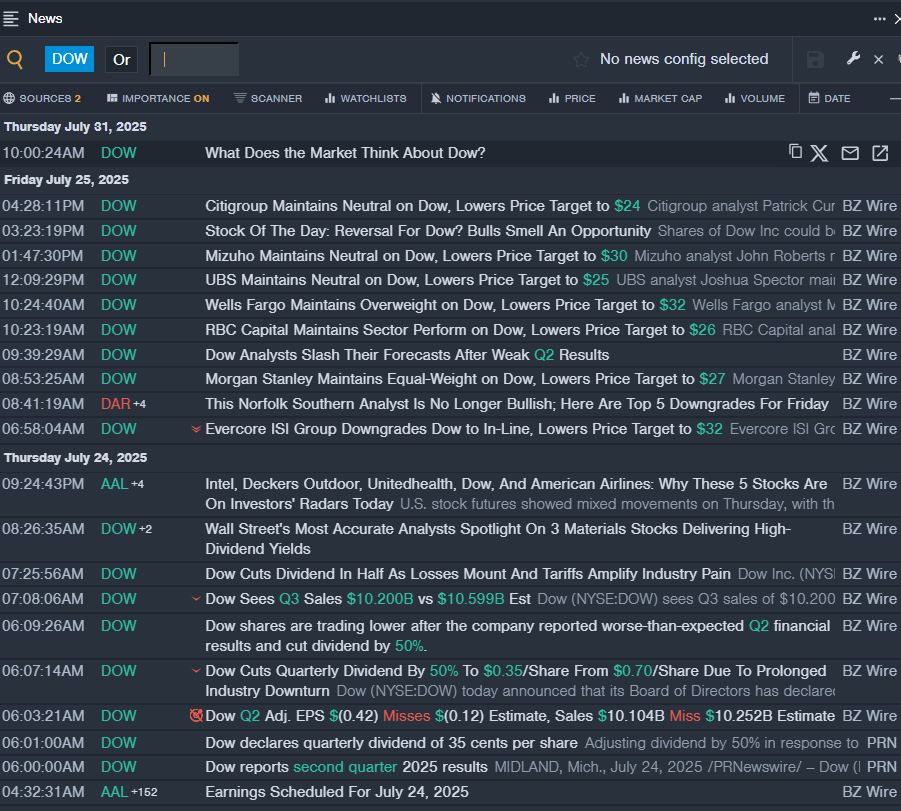The height and width of the screenshot is (811, 901).
Task: Click the News panel menu icon
Action: (11, 19)
